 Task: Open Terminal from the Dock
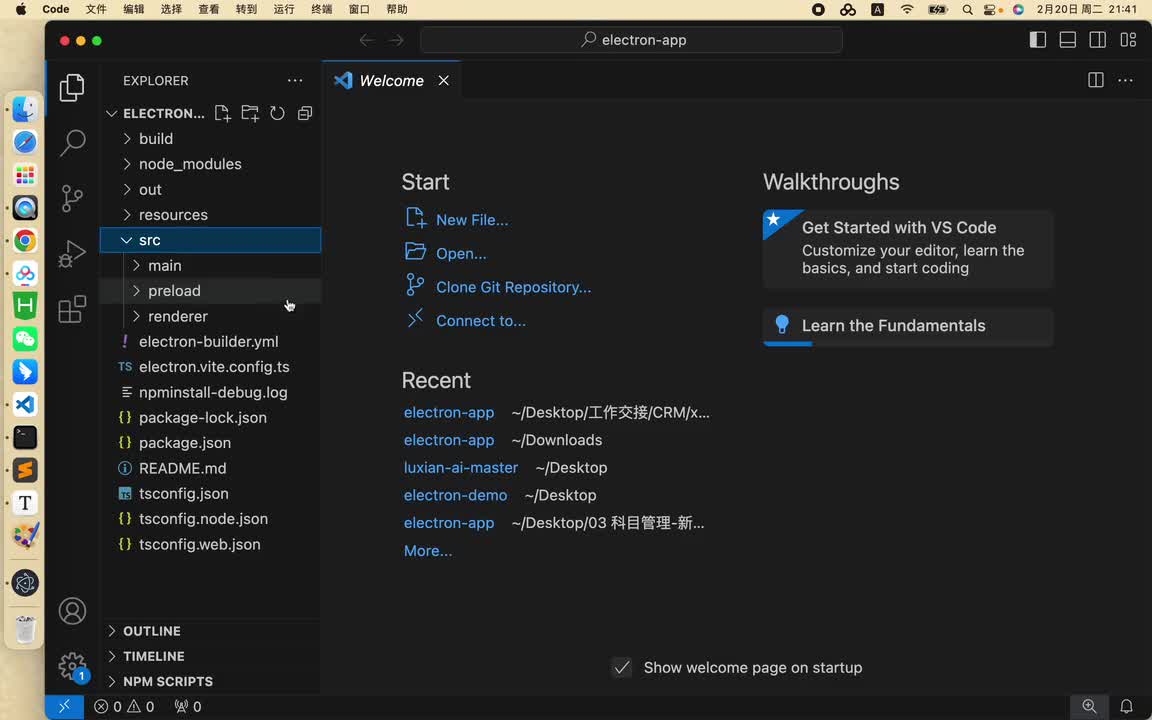25,437
